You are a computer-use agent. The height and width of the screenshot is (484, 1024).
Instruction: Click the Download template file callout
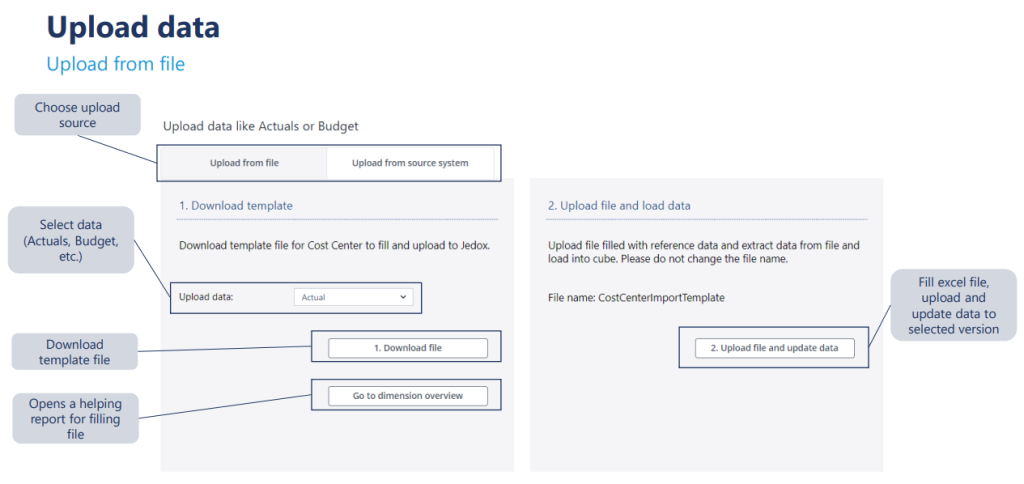coord(74,351)
